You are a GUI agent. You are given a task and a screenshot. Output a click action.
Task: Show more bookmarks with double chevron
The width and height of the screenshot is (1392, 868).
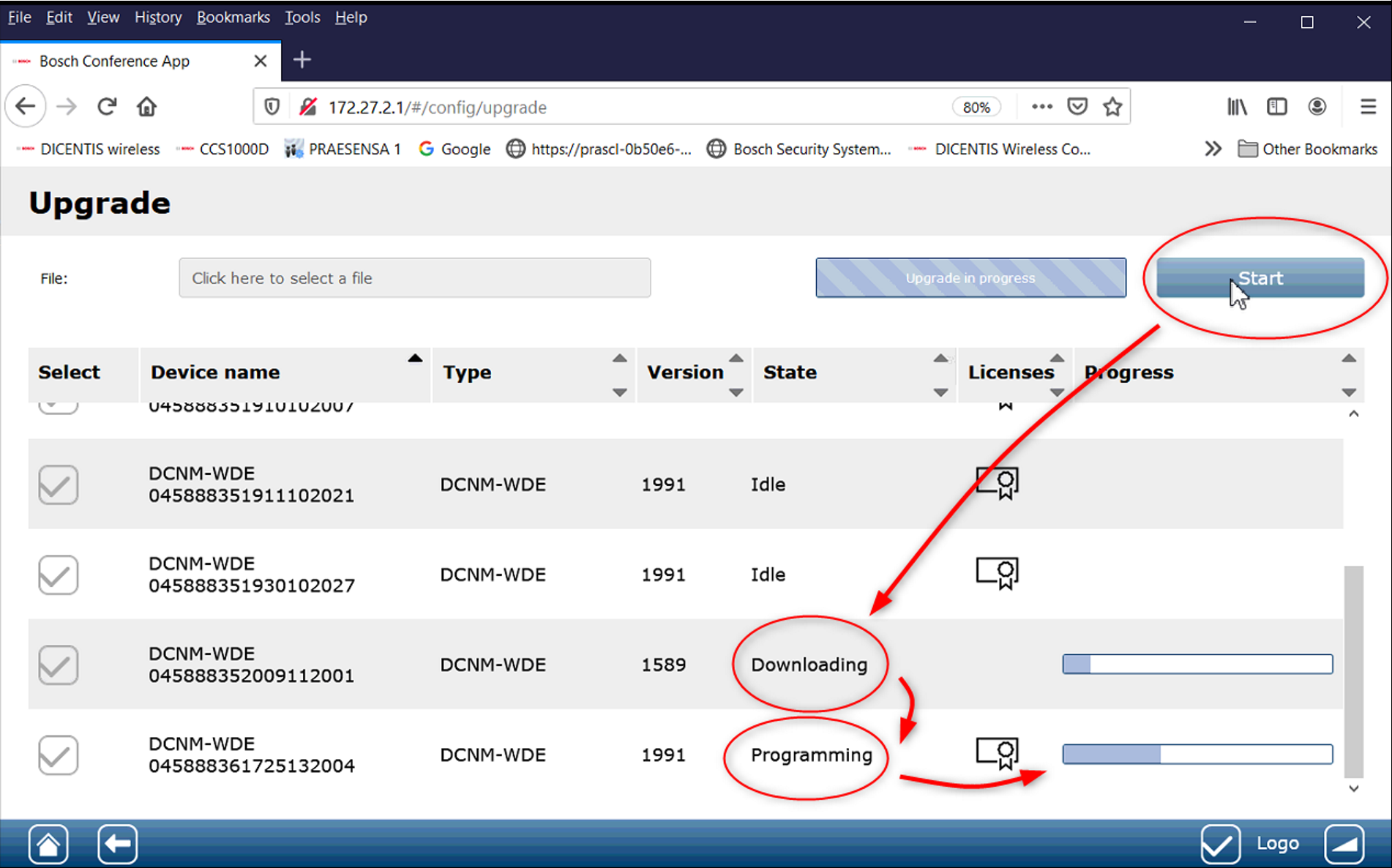(1213, 149)
